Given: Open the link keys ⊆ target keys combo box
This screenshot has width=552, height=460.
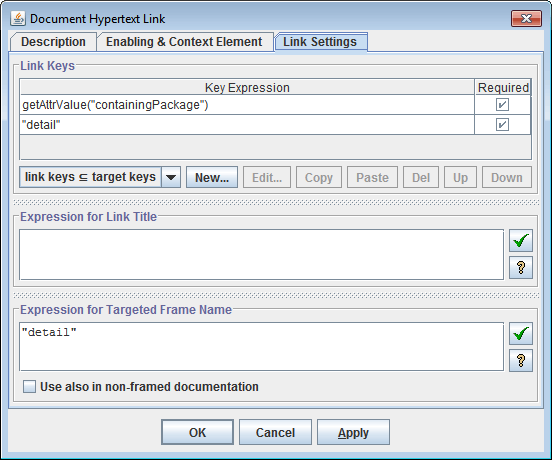Looking at the screenshot, I should coord(100,177).
